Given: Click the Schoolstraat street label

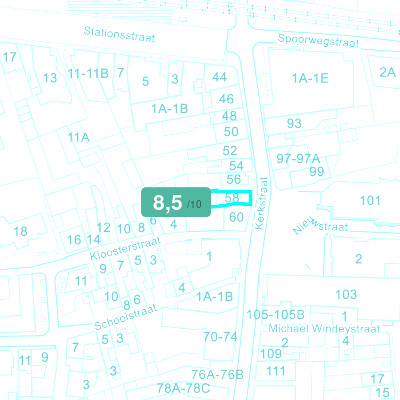Looking at the screenshot, I should coord(125,317).
